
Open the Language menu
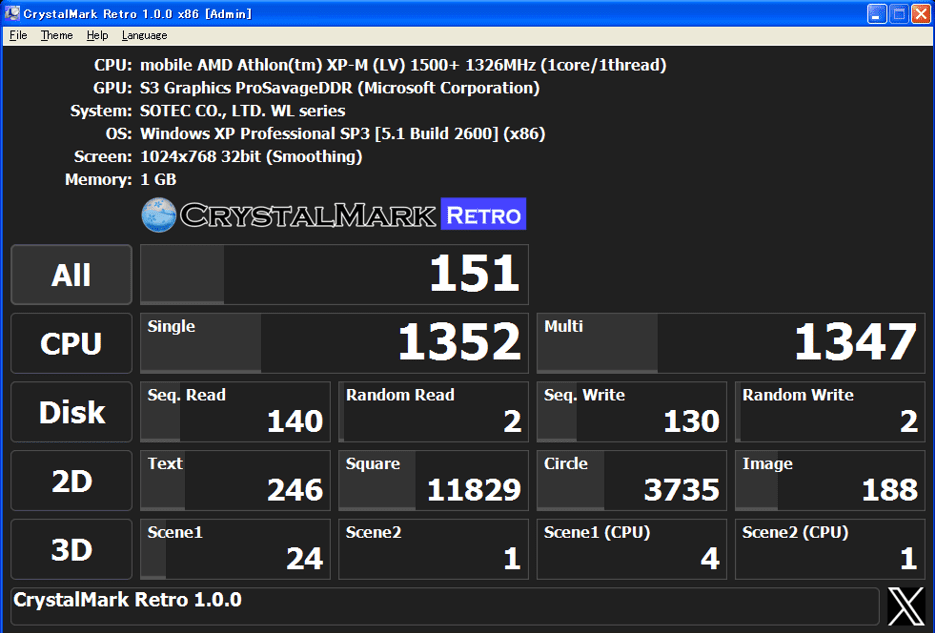[144, 35]
